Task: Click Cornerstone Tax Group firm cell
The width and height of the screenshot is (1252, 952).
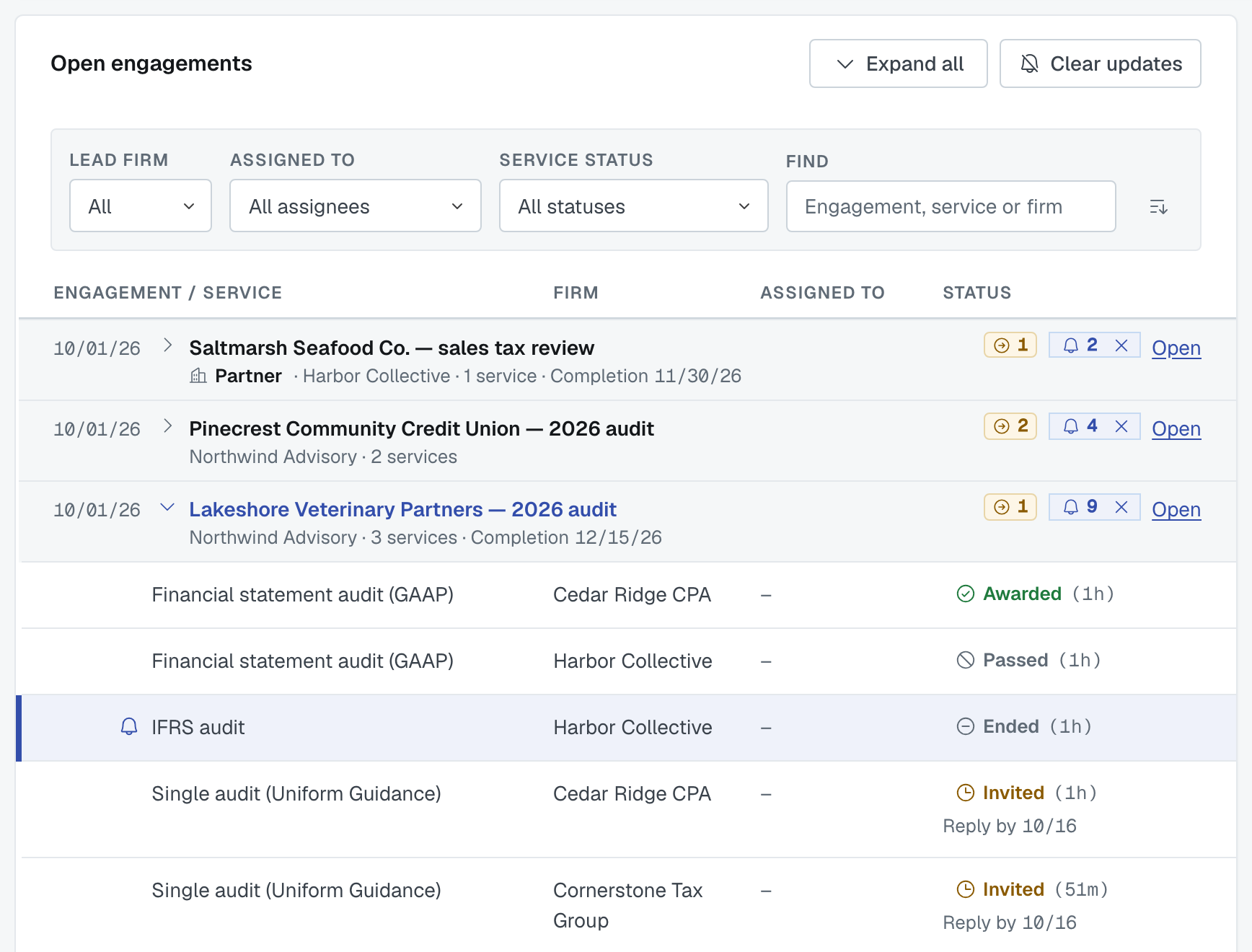Action: click(x=628, y=905)
